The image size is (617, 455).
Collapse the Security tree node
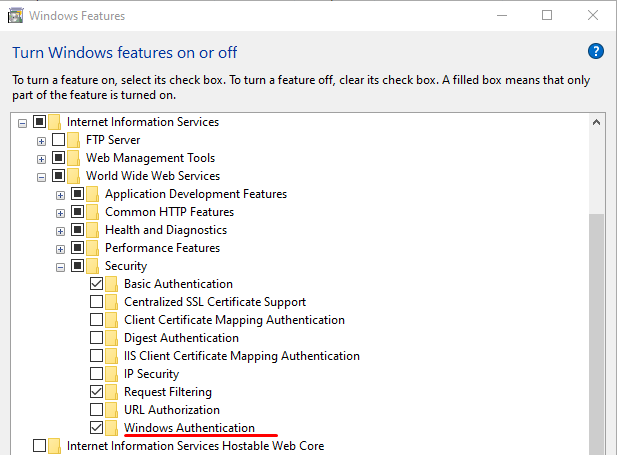click(60, 268)
